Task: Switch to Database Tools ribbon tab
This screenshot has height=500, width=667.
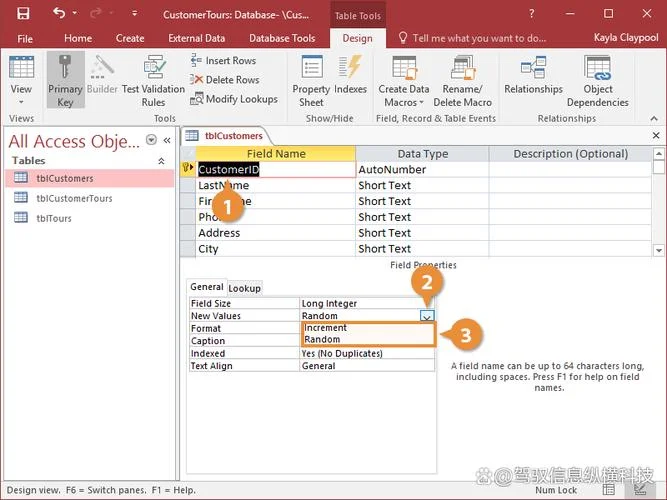Action: coord(282,38)
